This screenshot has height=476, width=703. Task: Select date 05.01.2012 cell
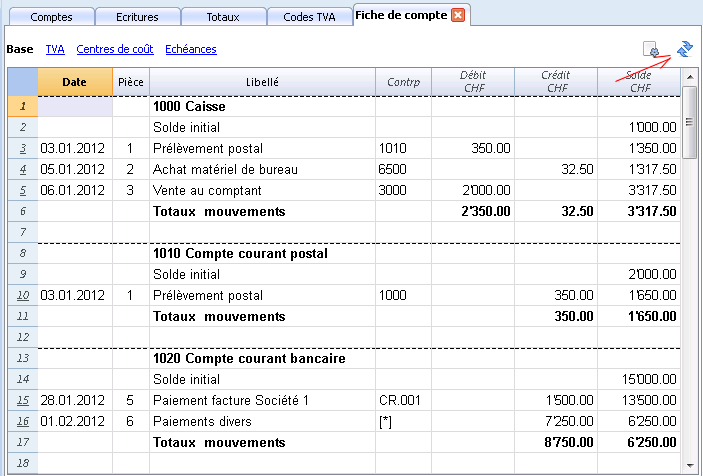coord(75,169)
